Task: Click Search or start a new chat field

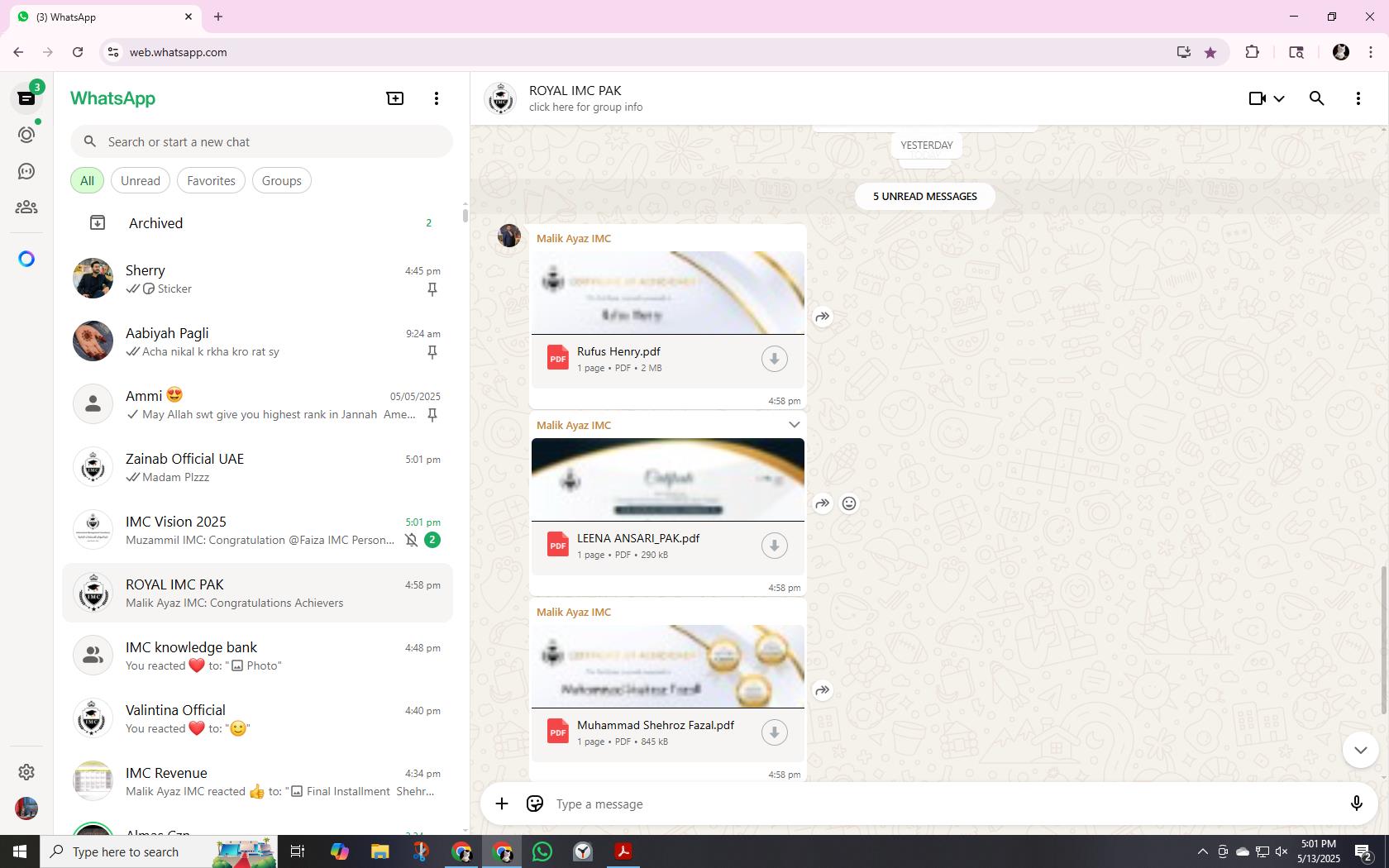Action: (x=261, y=141)
